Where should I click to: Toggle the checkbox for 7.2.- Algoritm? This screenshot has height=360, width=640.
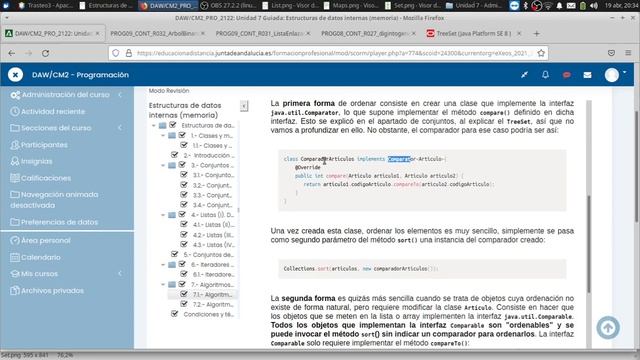point(184,304)
